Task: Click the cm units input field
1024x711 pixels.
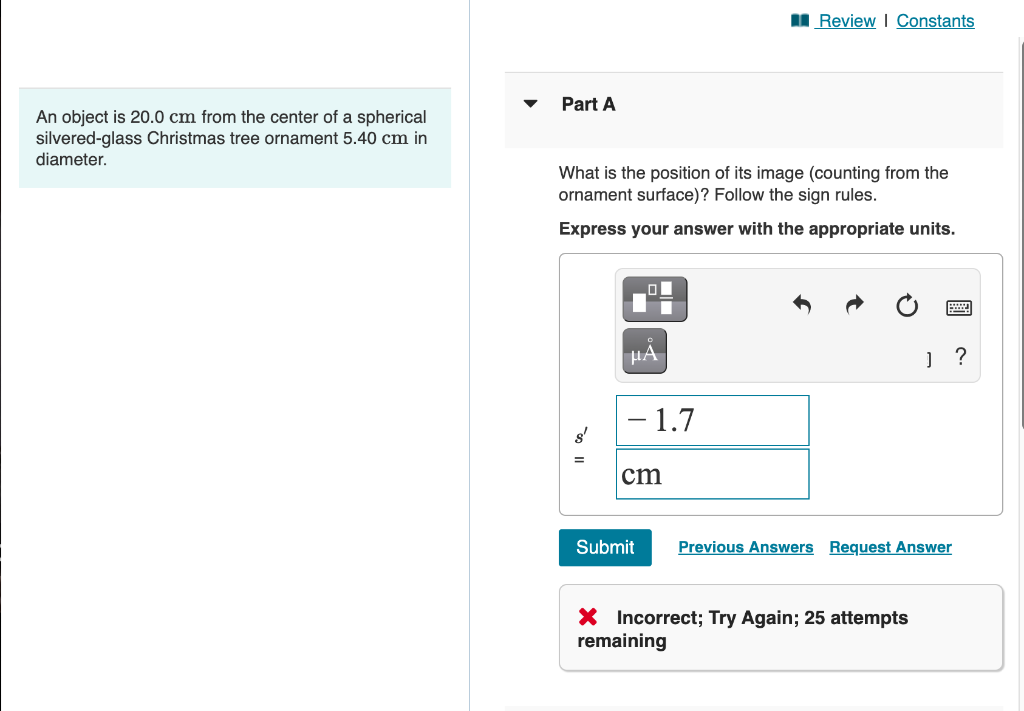Action: 712,473
